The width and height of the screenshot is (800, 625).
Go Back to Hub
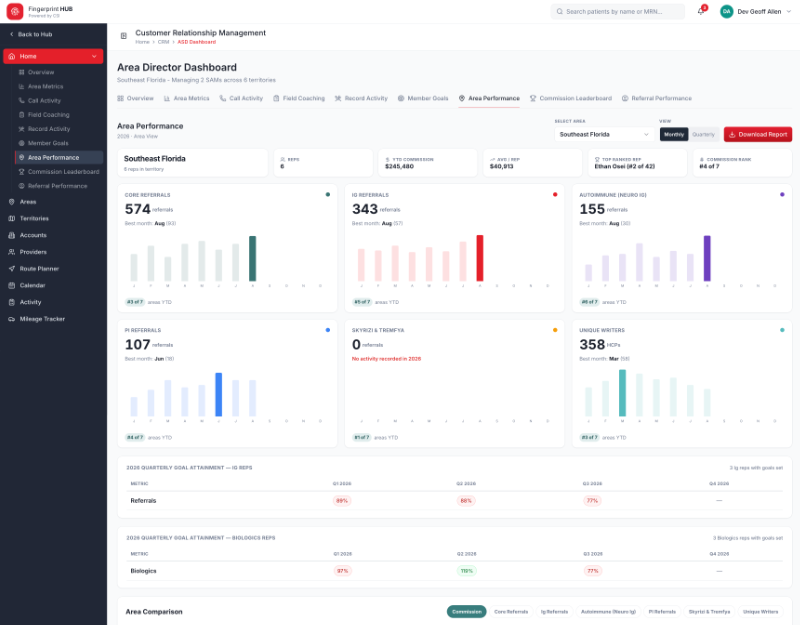coord(31,34)
